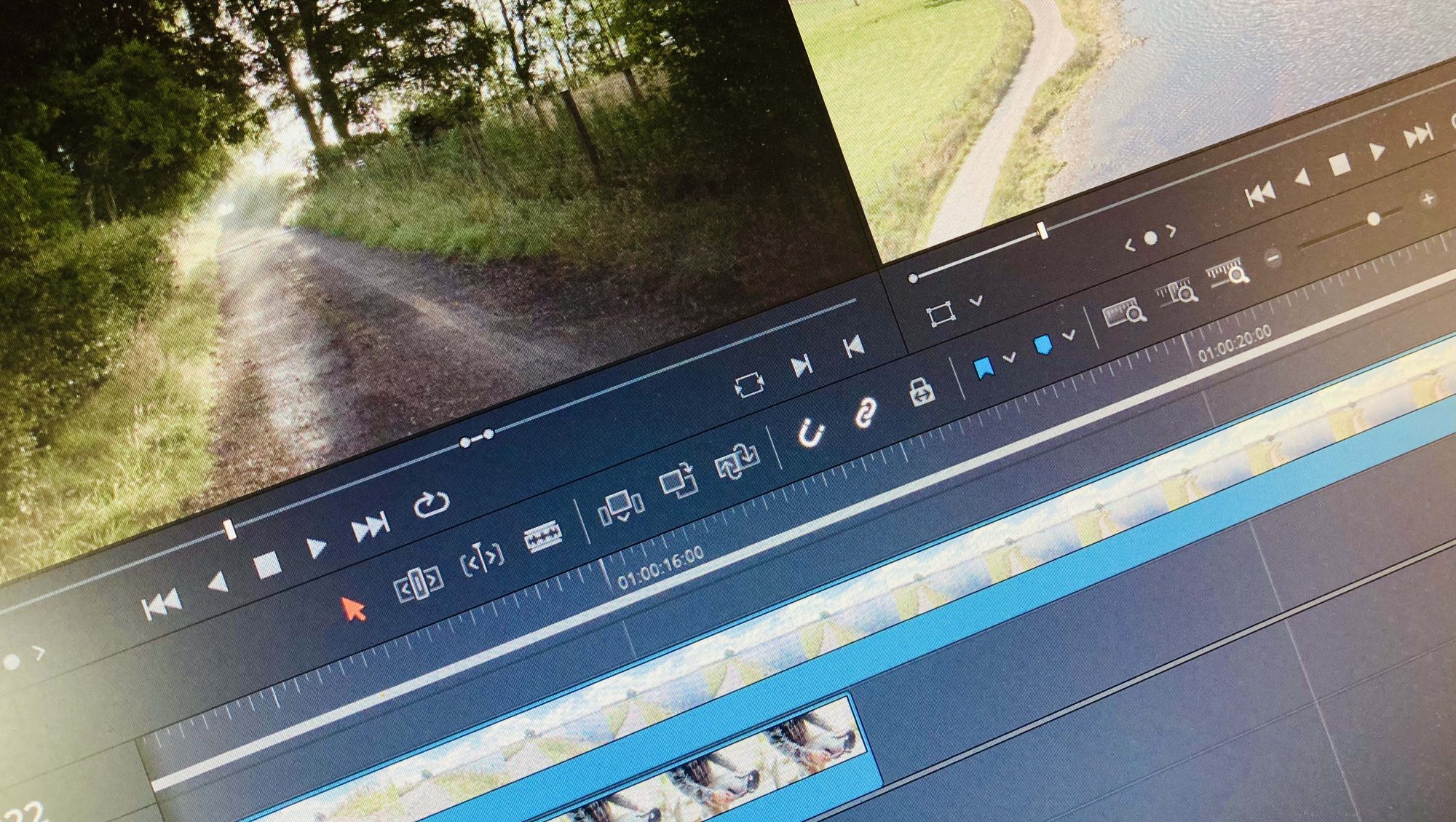The height and width of the screenshot is (822, 1456).
Task: Stop playback in timeline viewer
Action: (1340, 165)
